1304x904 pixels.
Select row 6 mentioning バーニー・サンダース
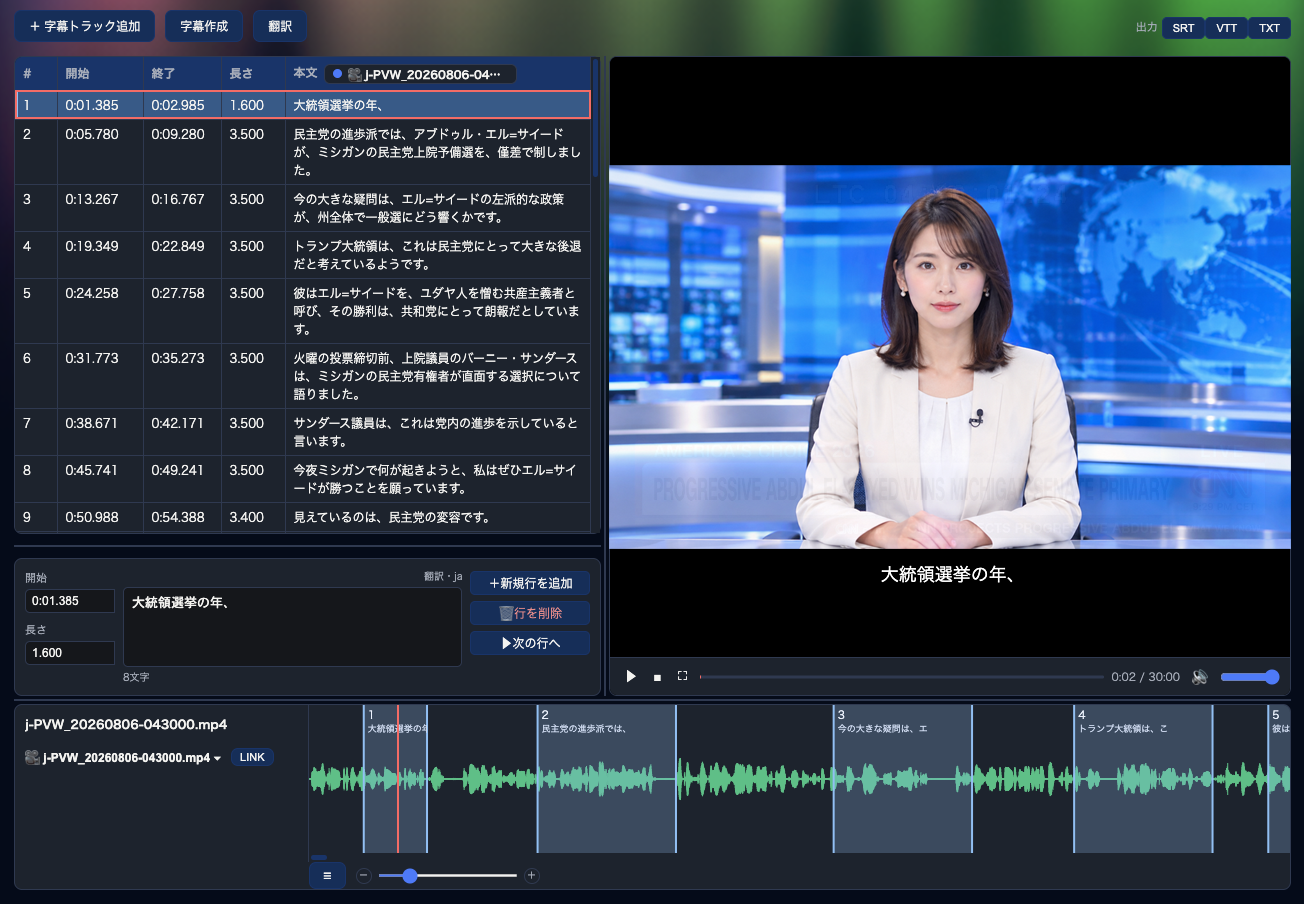coord(302,376)
